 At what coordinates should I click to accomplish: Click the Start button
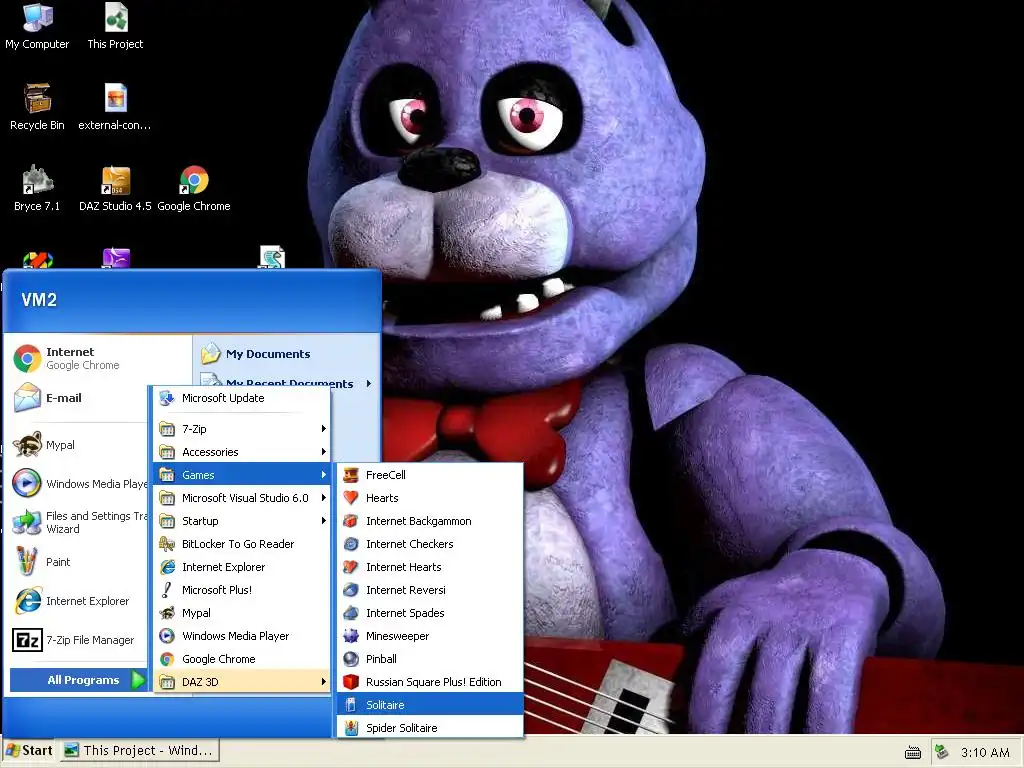pos(29,751)
